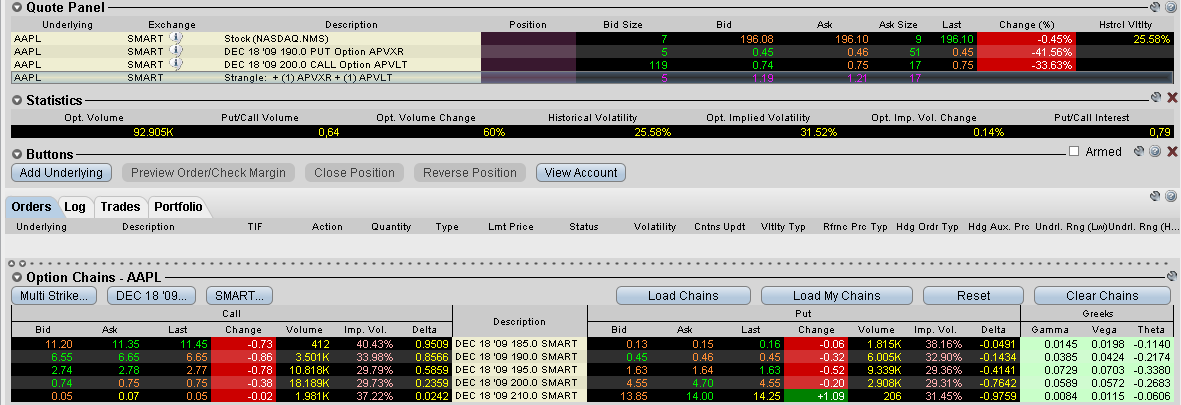Open Orders tab area help question icon
Image resolution: width=1181 pixels, height=405 pixels.
point(1170,196)
